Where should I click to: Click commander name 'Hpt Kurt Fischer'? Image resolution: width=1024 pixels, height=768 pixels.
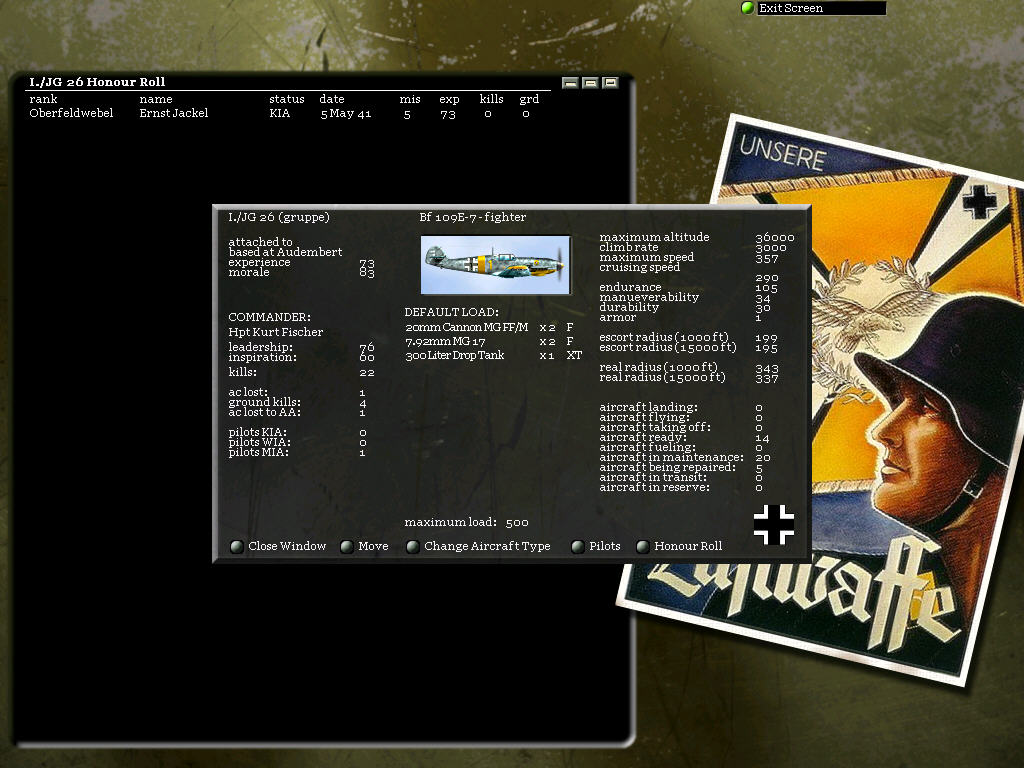276,332
